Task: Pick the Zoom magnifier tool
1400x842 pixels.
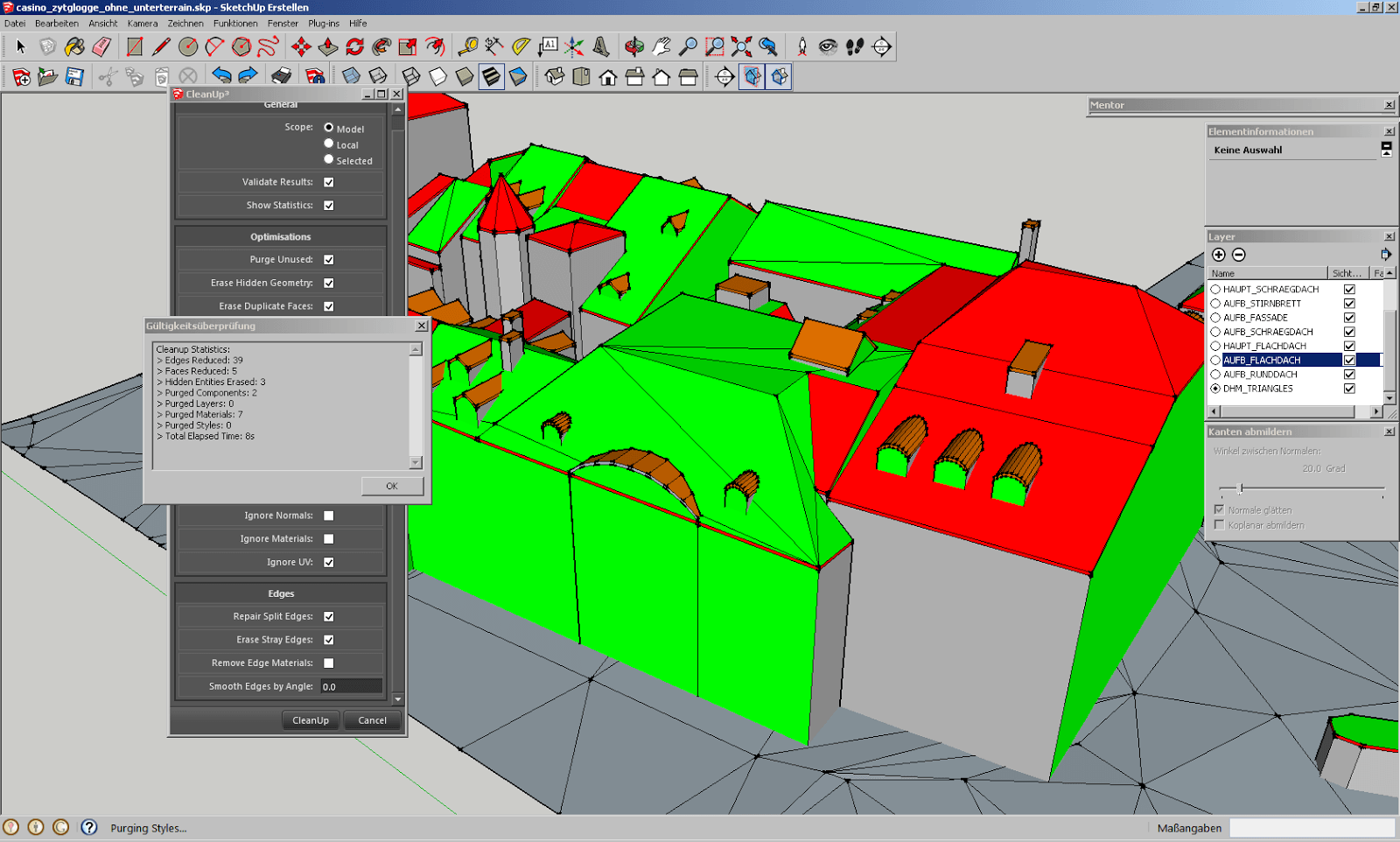Action: (688, 46)
